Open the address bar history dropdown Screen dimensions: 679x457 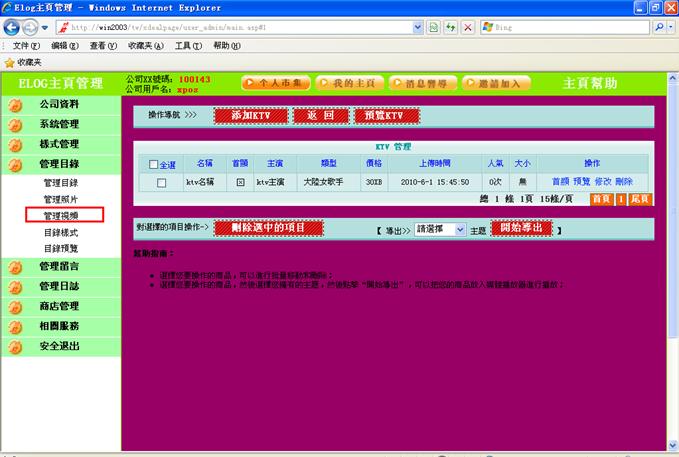(x=418, y=27)
